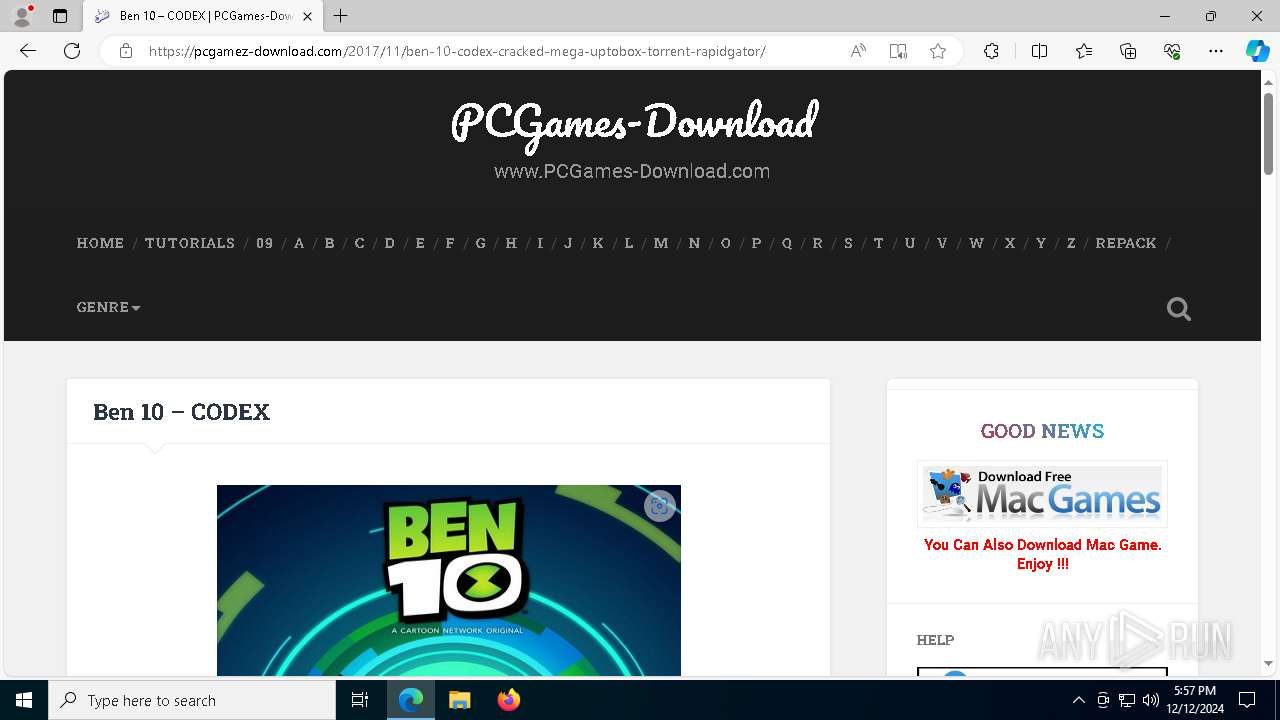
Task: Click the HELP sidebar heading
Action: click(935, 640)
